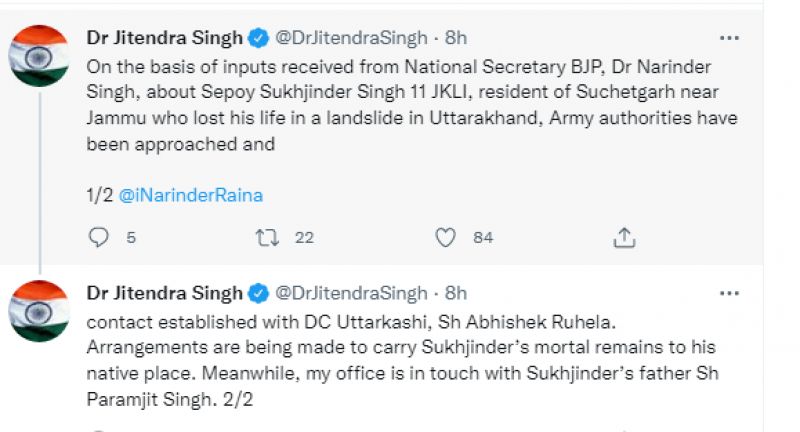This screenshot has width=800, height=432.
Task: Open Dr Jitendra Singh name in second tweet
Action: 165,293
